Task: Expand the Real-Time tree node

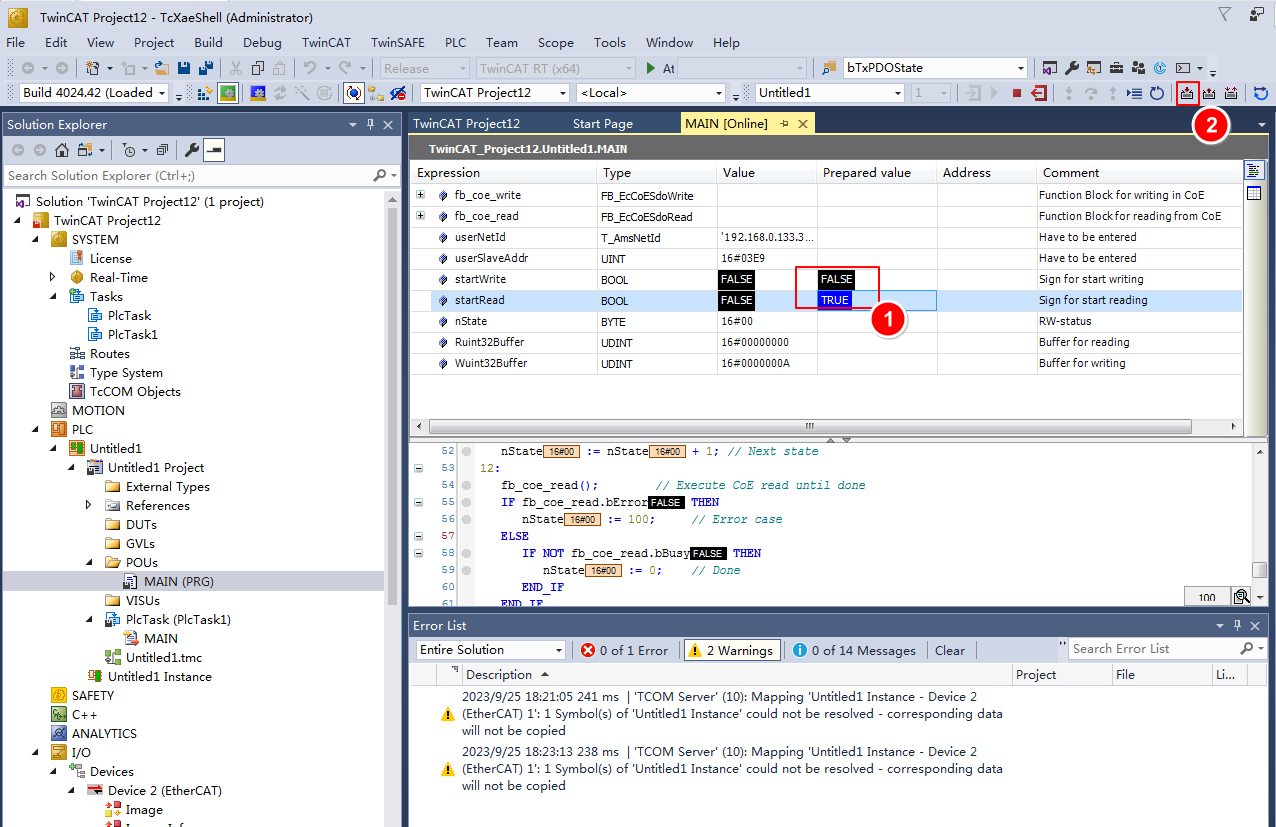Action: 52,277
